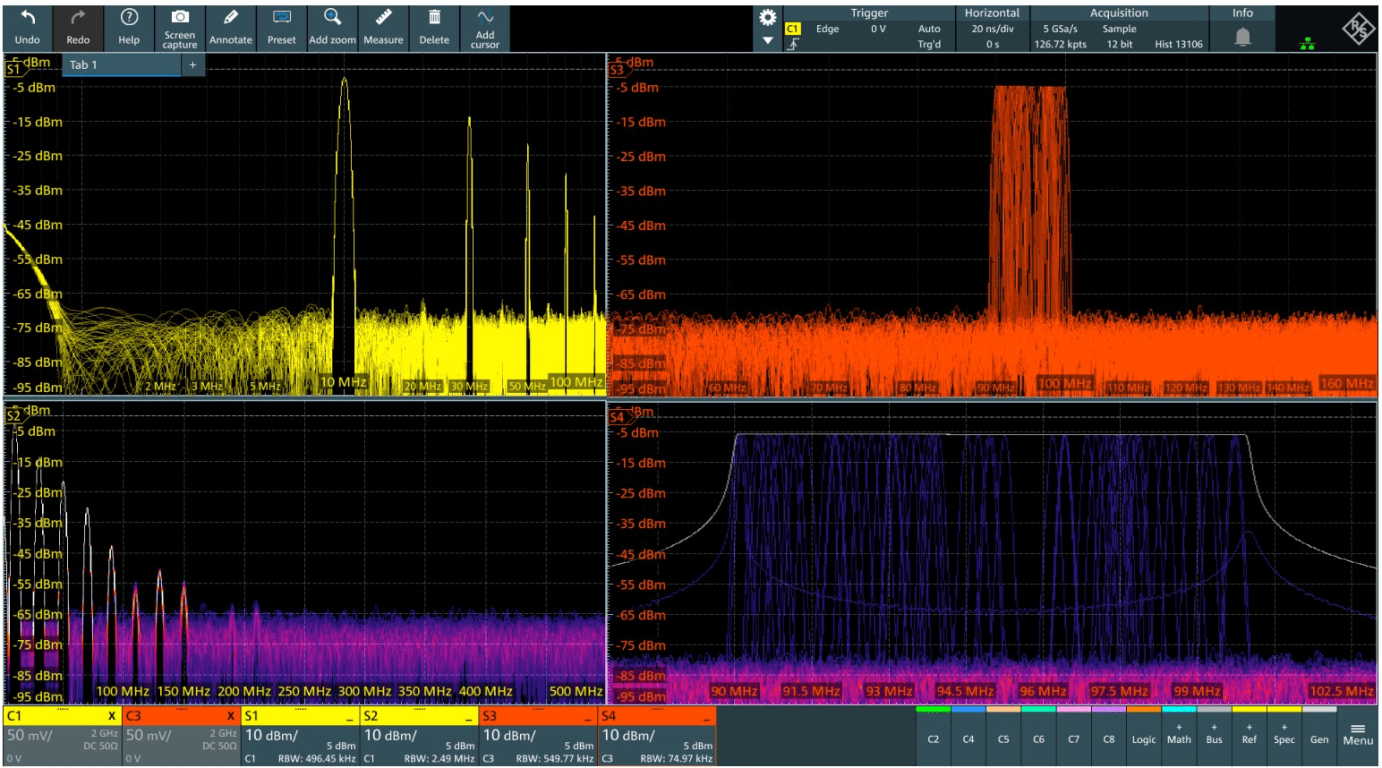Screen dimensions: 1382x768
Task: Open the hamburger Menu
Action: (x=1358, y=734)
